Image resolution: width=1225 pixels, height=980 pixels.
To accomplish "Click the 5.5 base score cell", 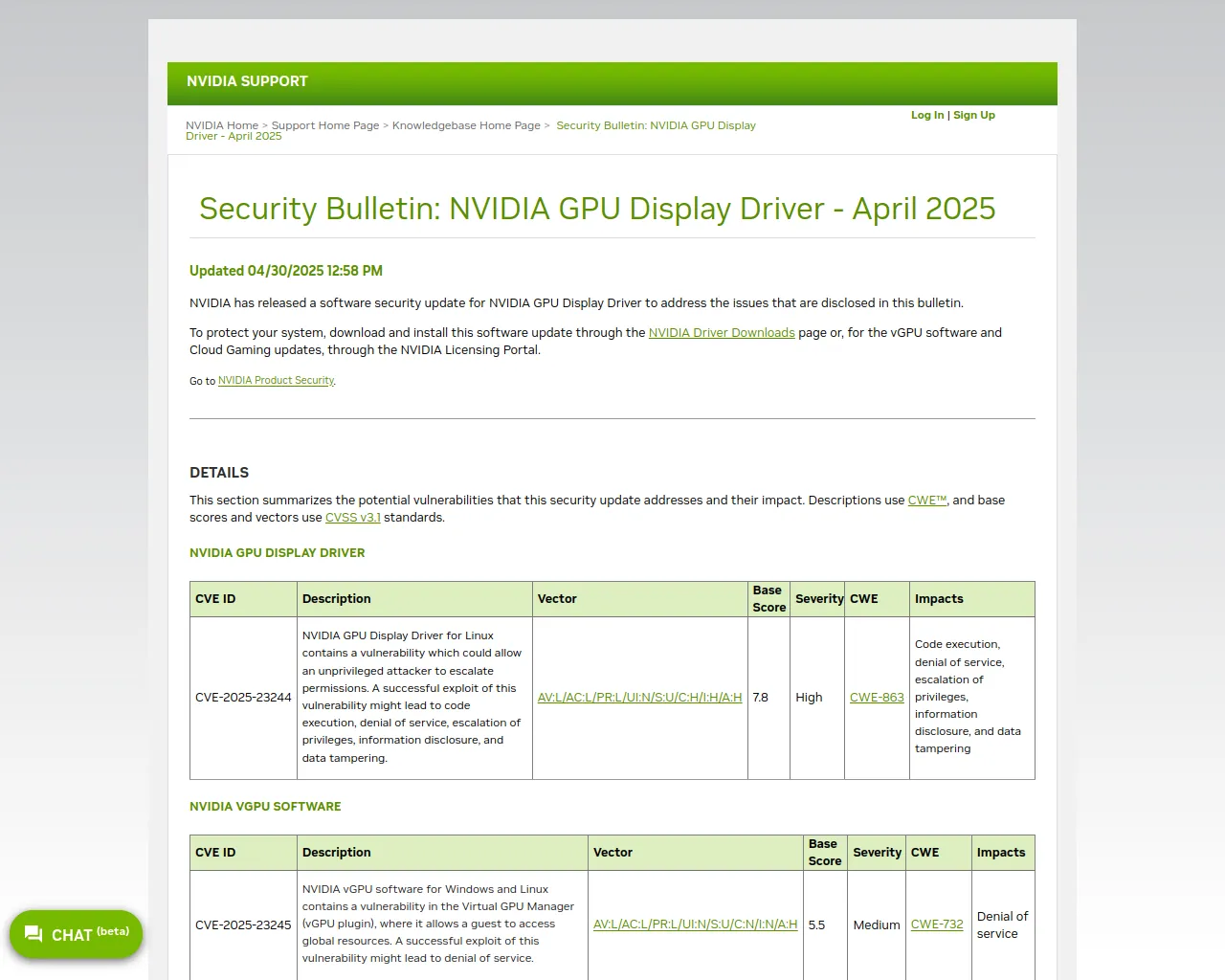I will click(825, 925).
